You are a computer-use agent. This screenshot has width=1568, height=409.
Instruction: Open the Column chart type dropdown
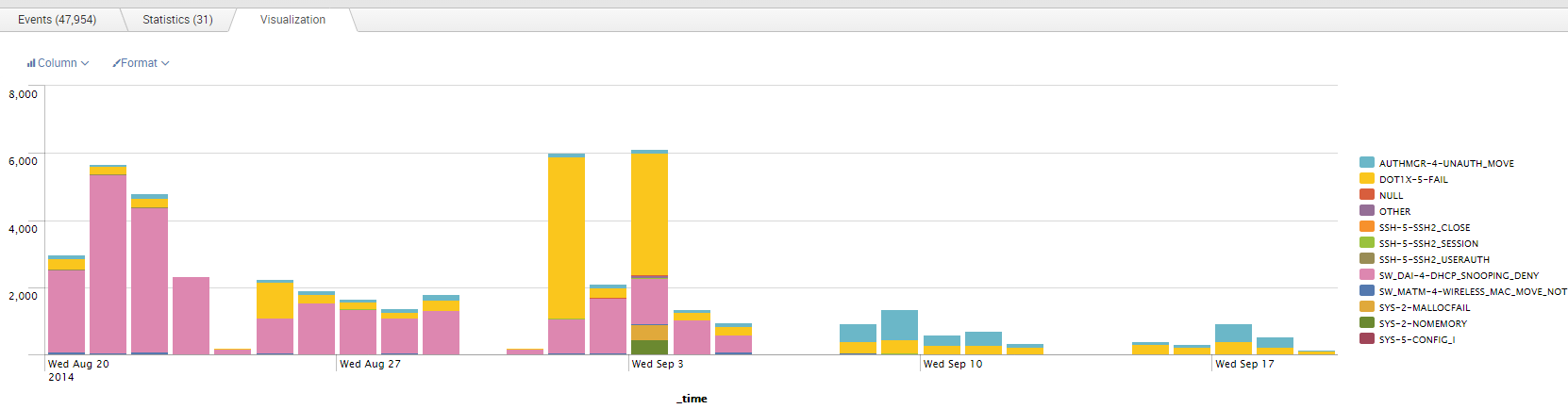tap(58, 63)
